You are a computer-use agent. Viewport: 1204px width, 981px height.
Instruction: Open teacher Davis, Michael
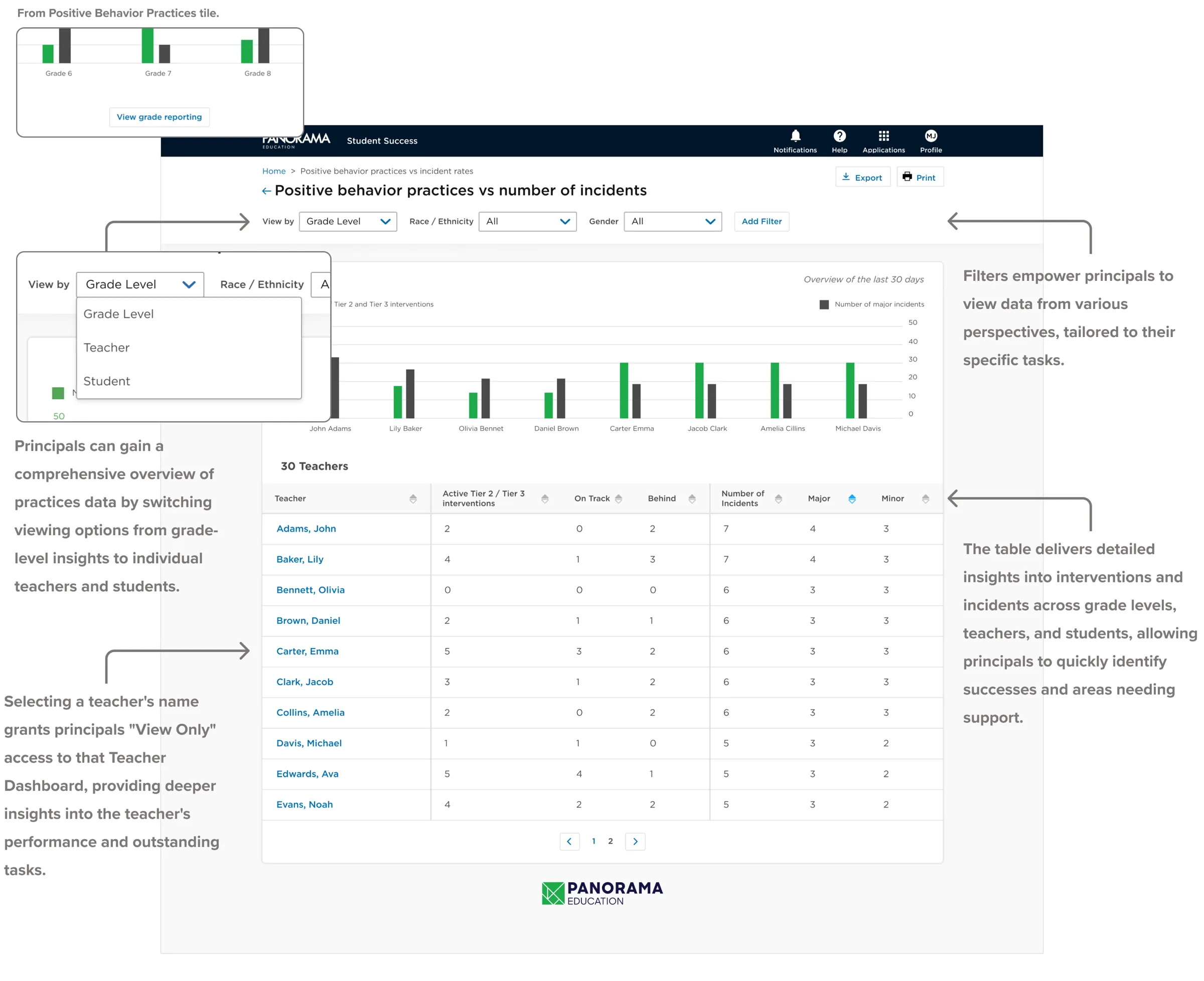[309, 744]
